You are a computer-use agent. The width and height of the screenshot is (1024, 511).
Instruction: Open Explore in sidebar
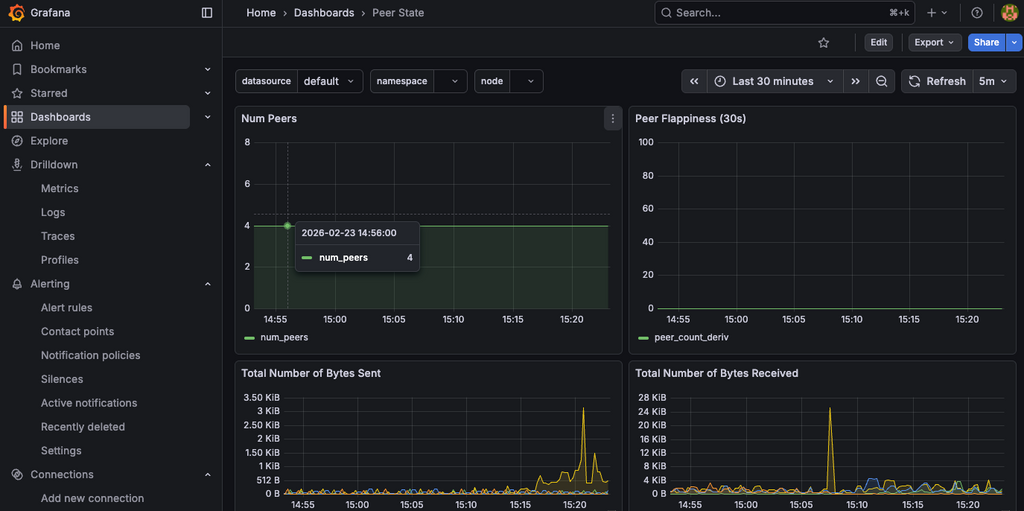[x=49, y=141]
